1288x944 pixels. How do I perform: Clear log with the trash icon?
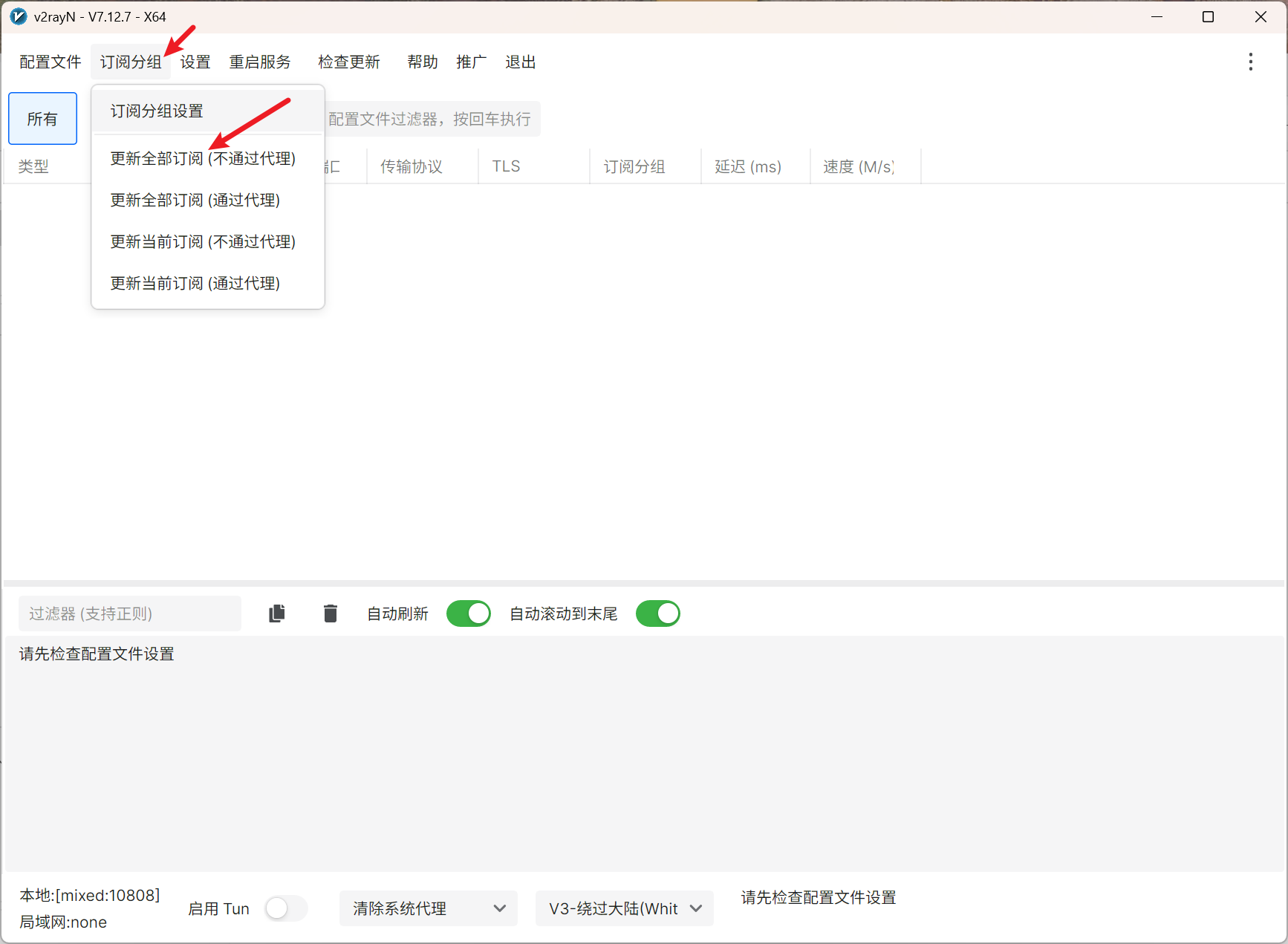point(331,613)
